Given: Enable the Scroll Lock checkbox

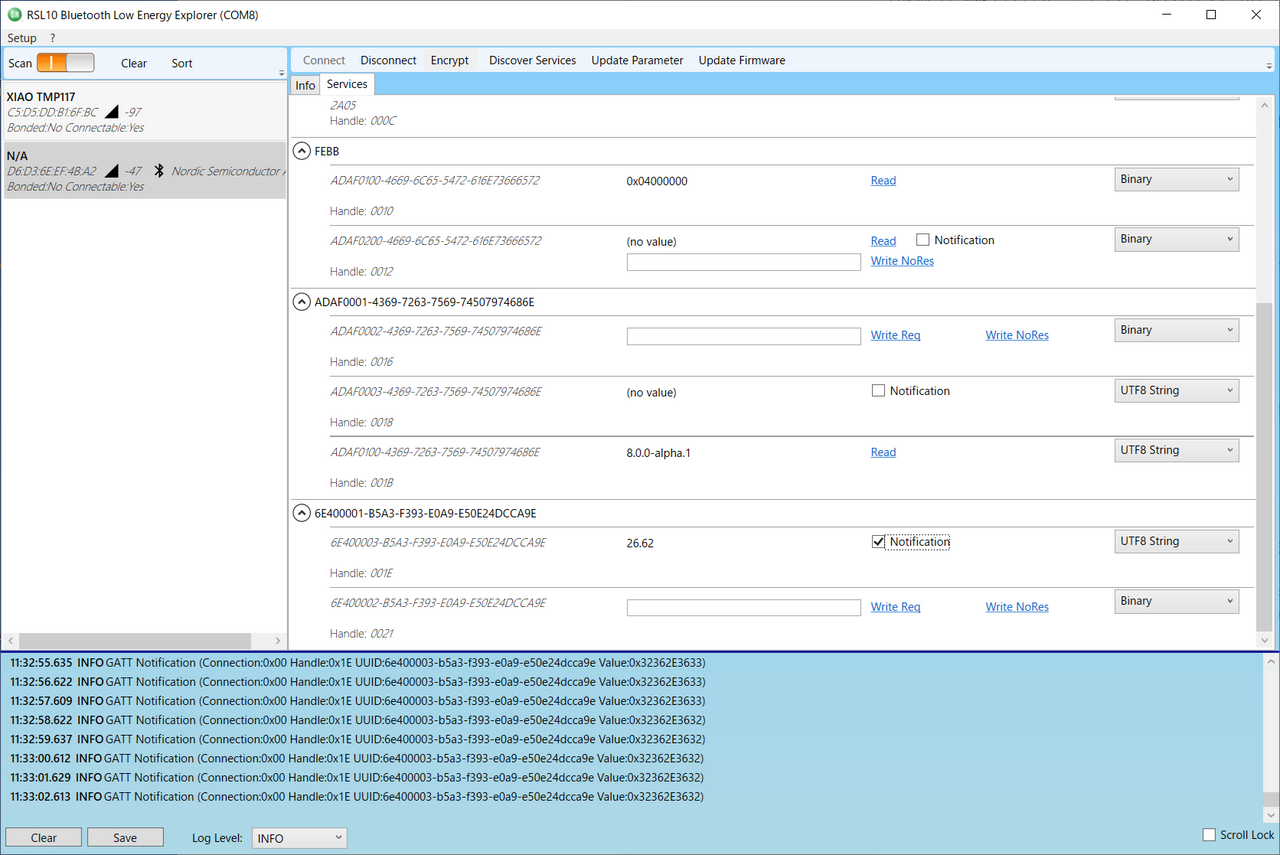Looking at the screenshot, I should 1209,835.
